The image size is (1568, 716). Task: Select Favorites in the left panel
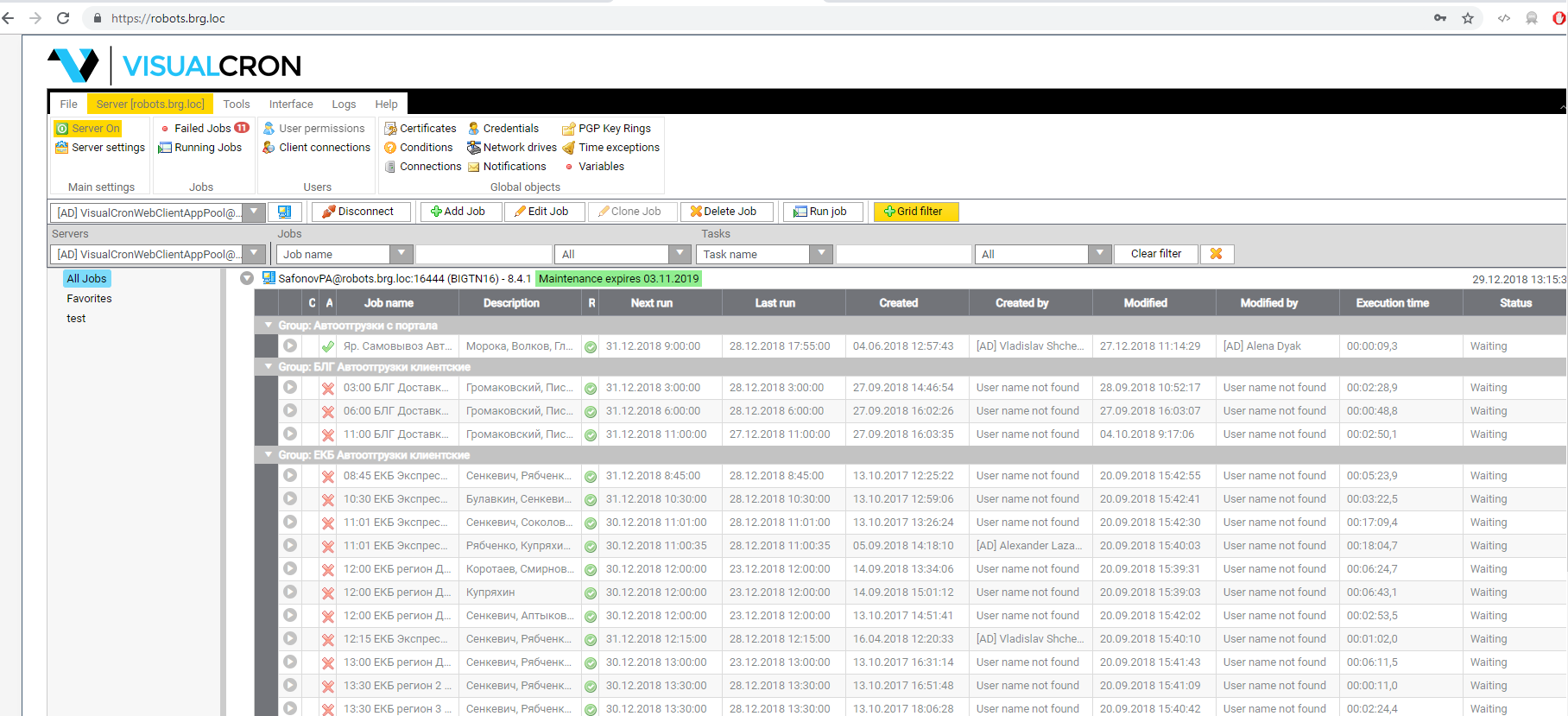[x=89, y=299]
